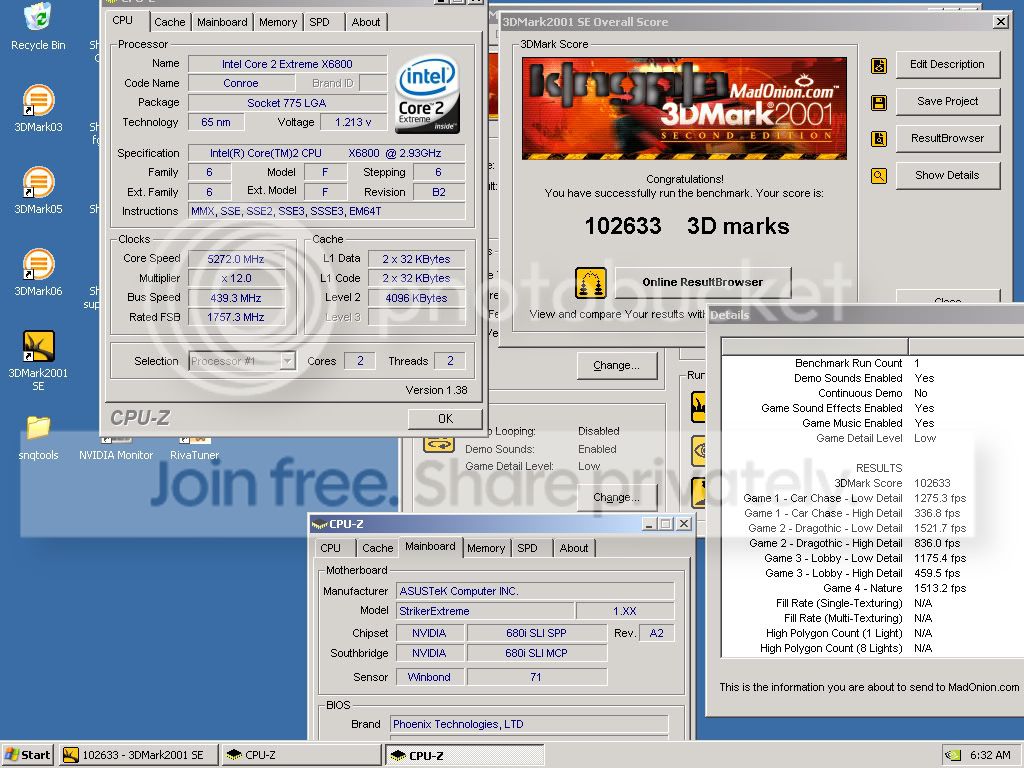Image resolution: width=1024 pixels, height=768 pixels.
Task: Click the floppy icon beside Save Project
Action: 879,103
